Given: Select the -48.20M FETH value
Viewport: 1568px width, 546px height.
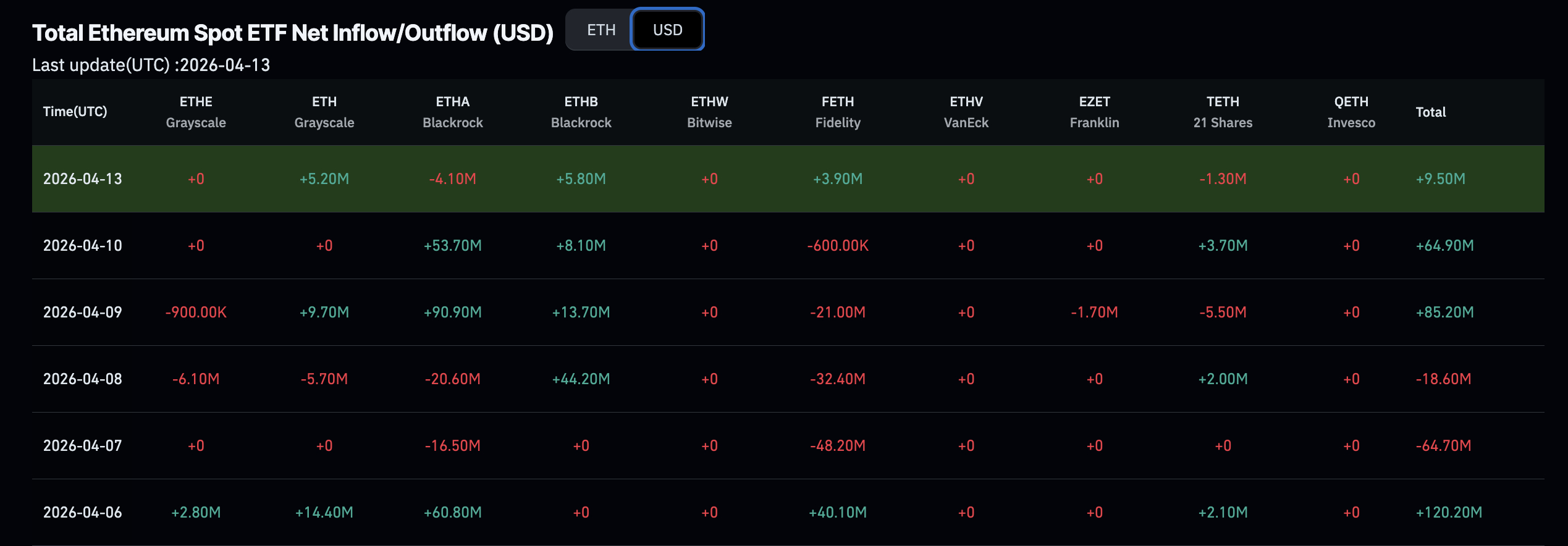Looking at the screenshot, I should (x=837, y=446).
